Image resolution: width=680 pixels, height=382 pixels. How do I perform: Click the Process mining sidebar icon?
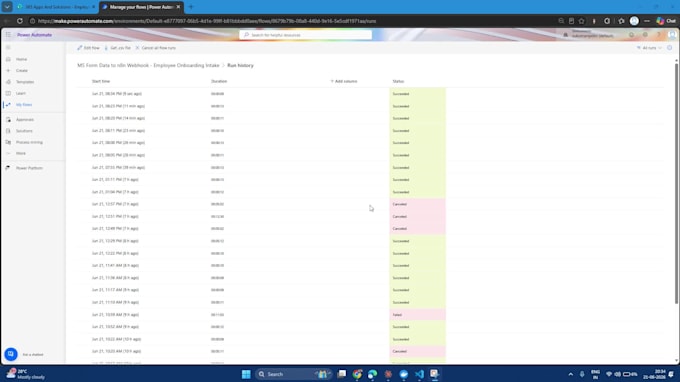point(8,142)
